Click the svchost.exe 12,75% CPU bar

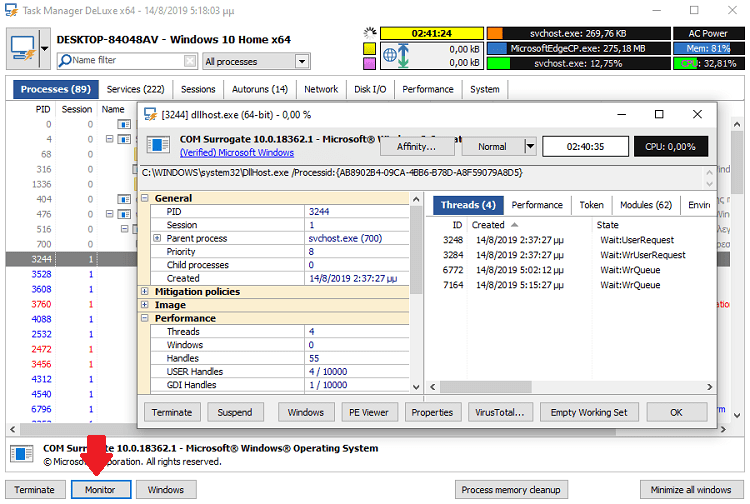578,63
